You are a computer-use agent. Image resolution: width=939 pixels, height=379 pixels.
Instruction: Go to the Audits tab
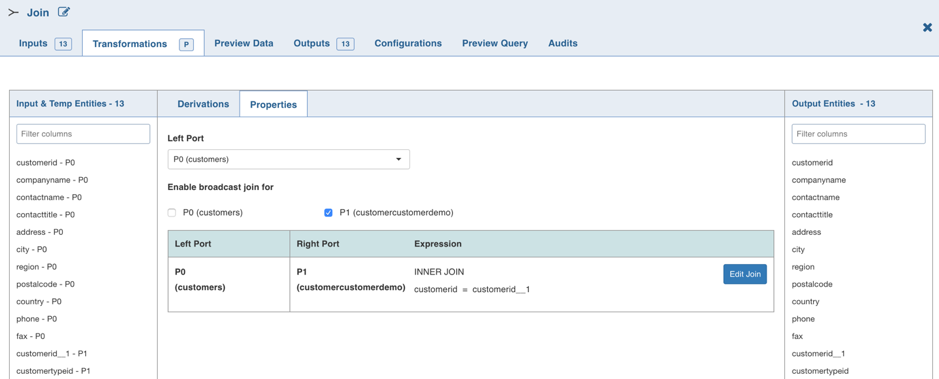[x=563, y=43]
